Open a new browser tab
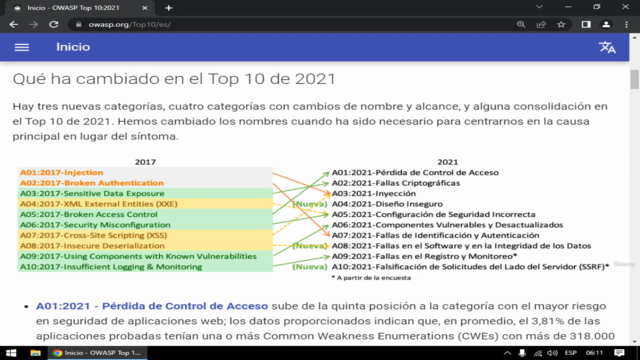The height and width of the screenshot is (360, 640). pyautogui.click(x=169, y=8)
